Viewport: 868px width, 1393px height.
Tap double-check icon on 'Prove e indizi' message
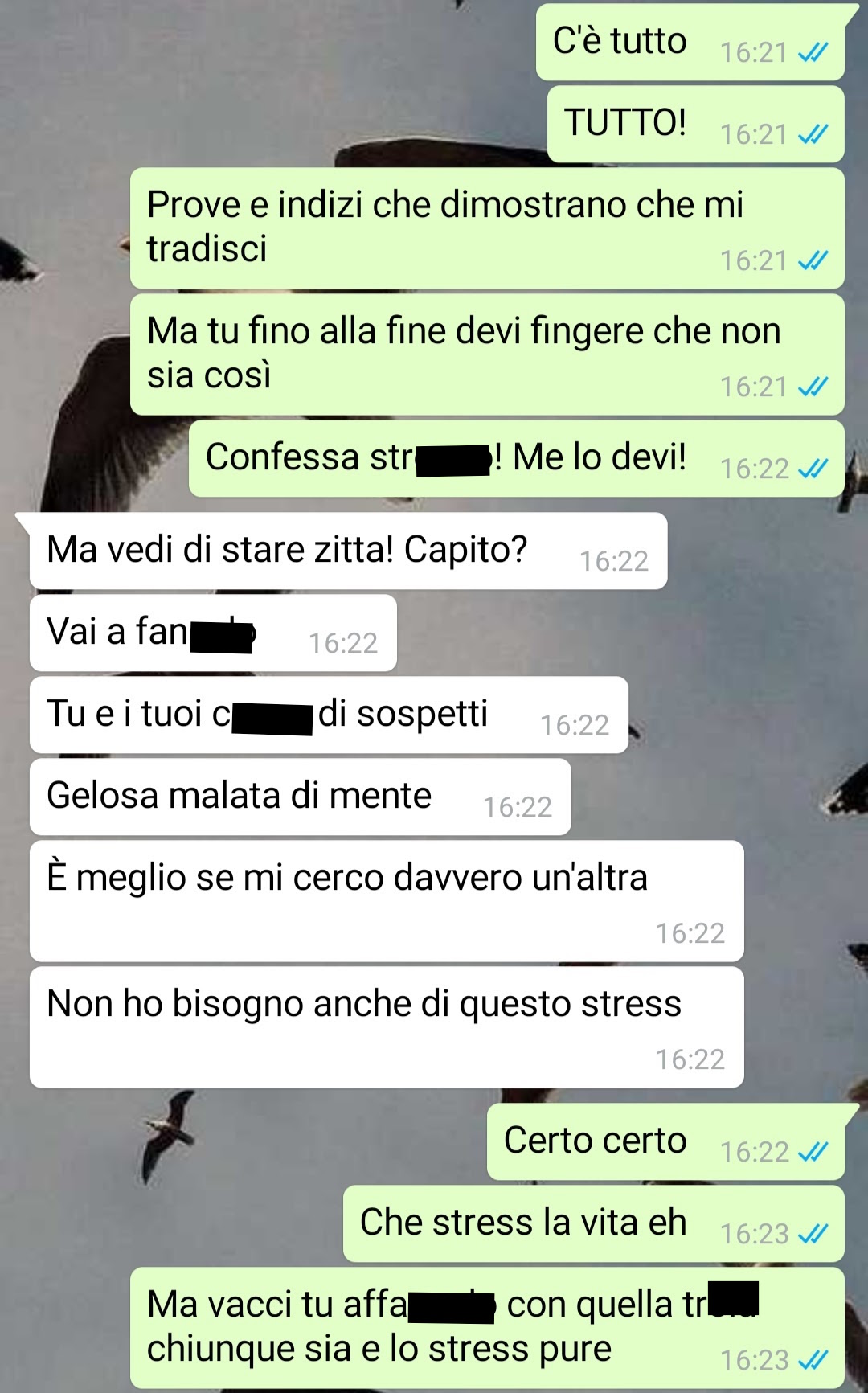tap(813, 260)
